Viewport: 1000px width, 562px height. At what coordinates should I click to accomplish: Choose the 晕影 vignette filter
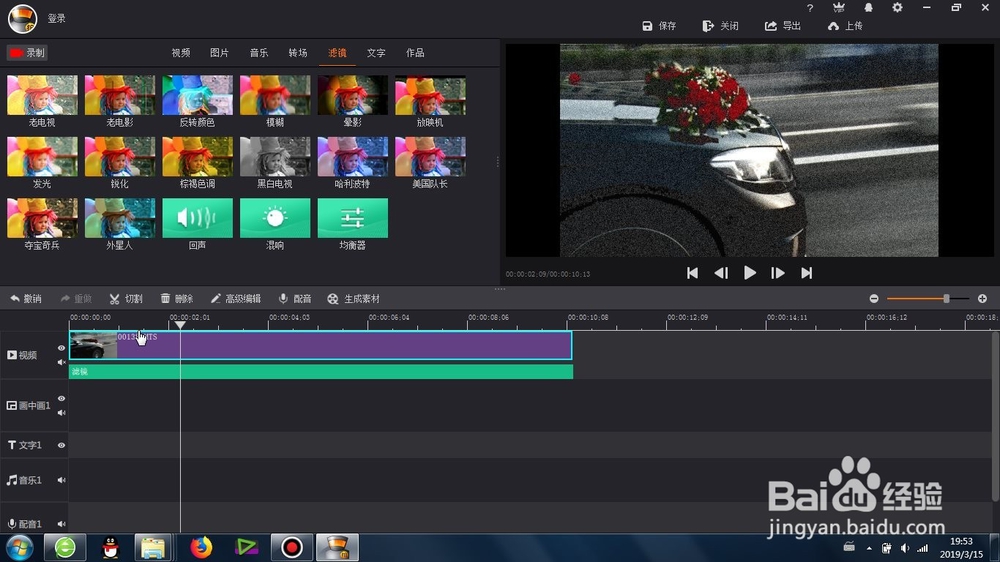(x=353, y=95)
